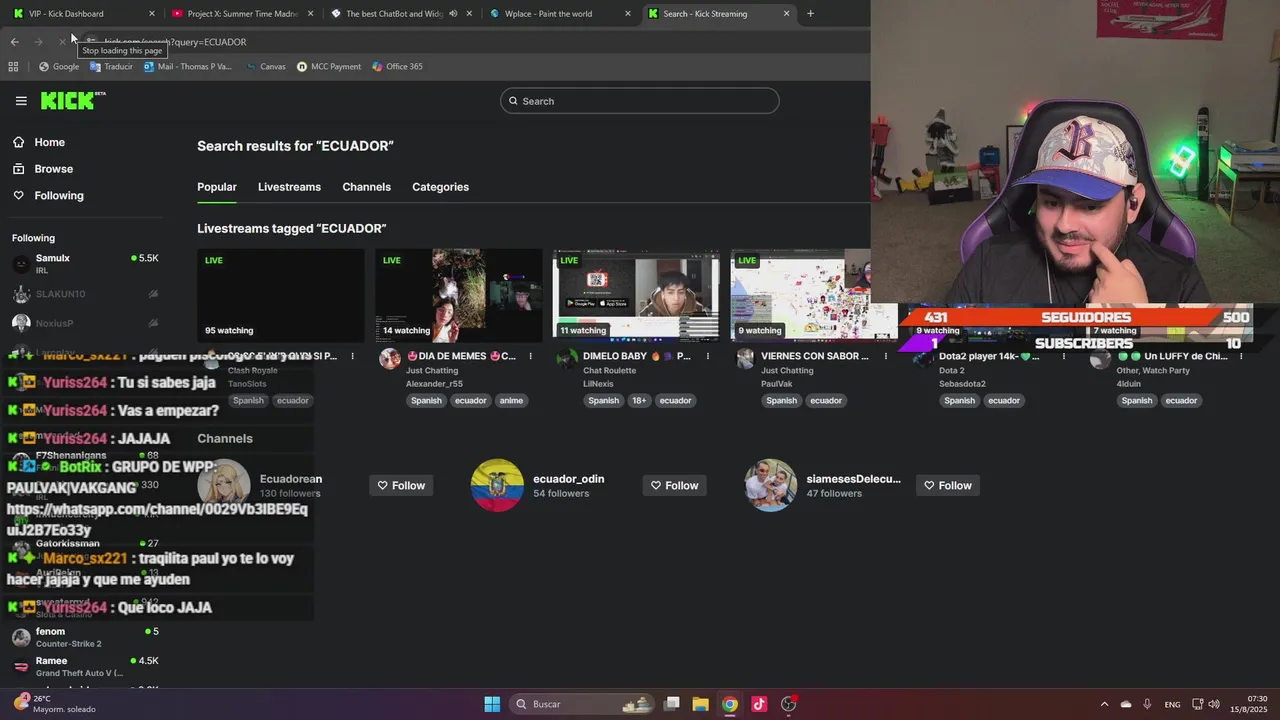Screen dimensions: 1280x720
Task: Click the 18+ tag under DIMELO BABY
Action: point(639,401)
